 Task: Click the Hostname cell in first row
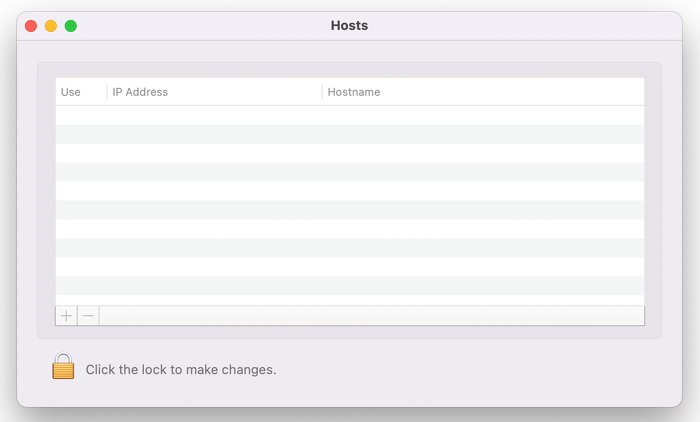[482, 115]
